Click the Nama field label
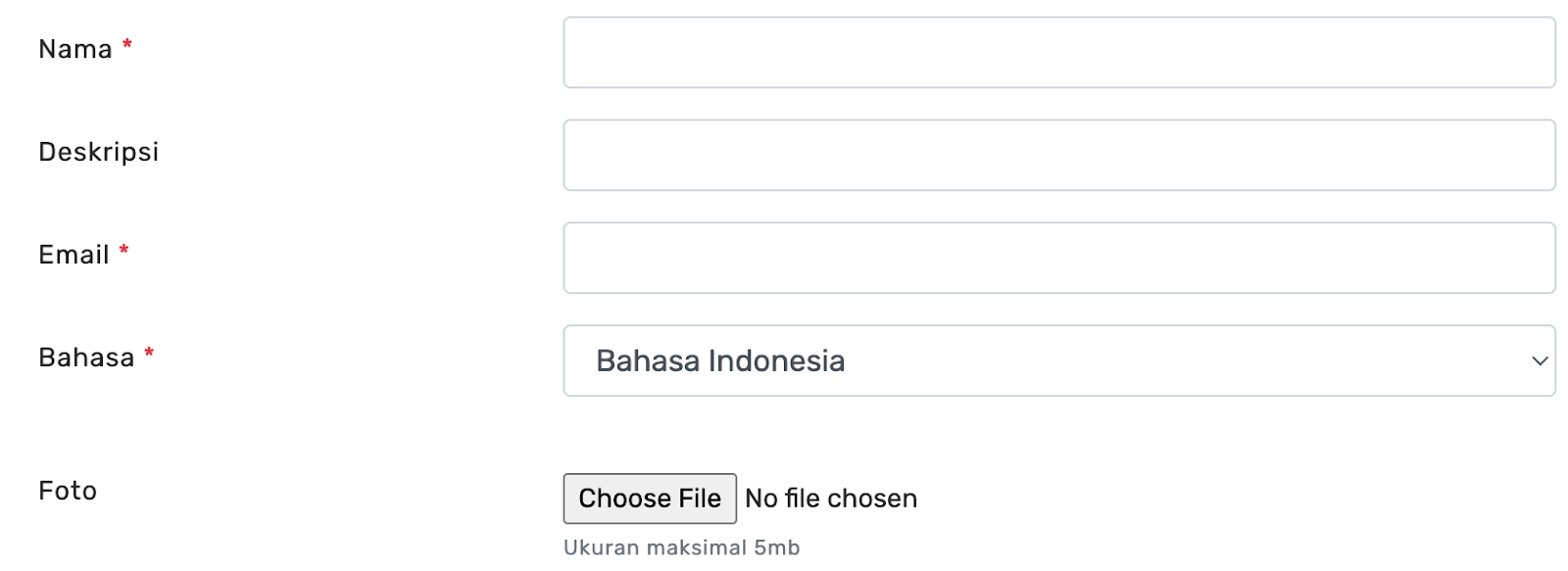The width and height of the screenshot is (1568, 571). coord(75,50)
